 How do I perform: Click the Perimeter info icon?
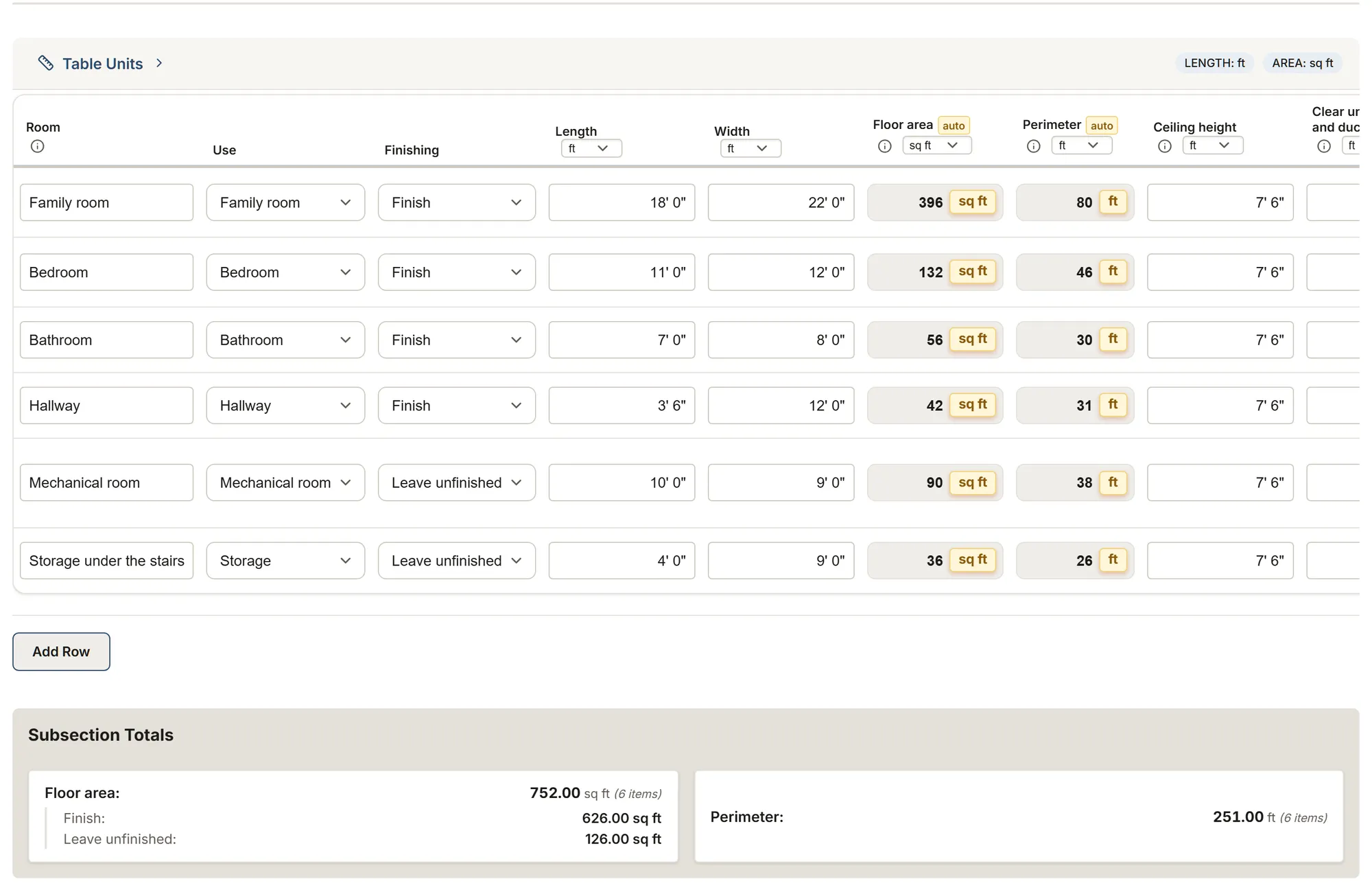(x=1034, y=146)
